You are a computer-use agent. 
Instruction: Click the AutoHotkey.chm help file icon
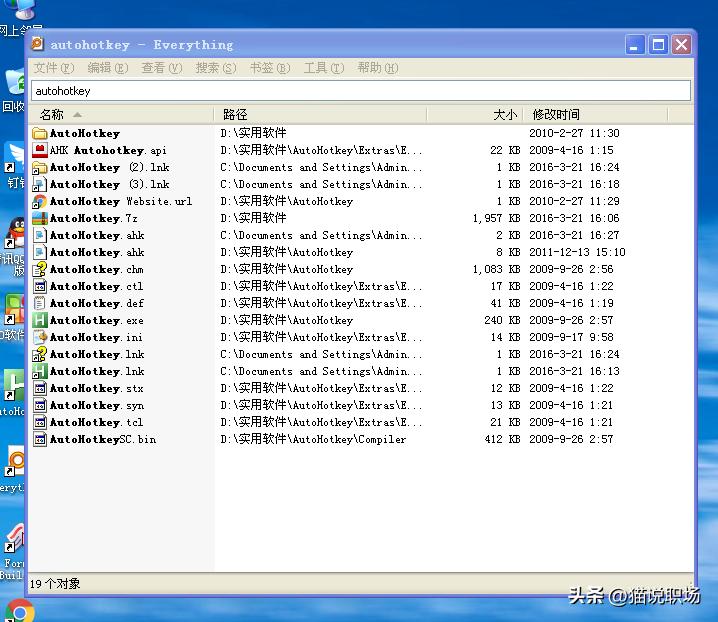(40, 269)
